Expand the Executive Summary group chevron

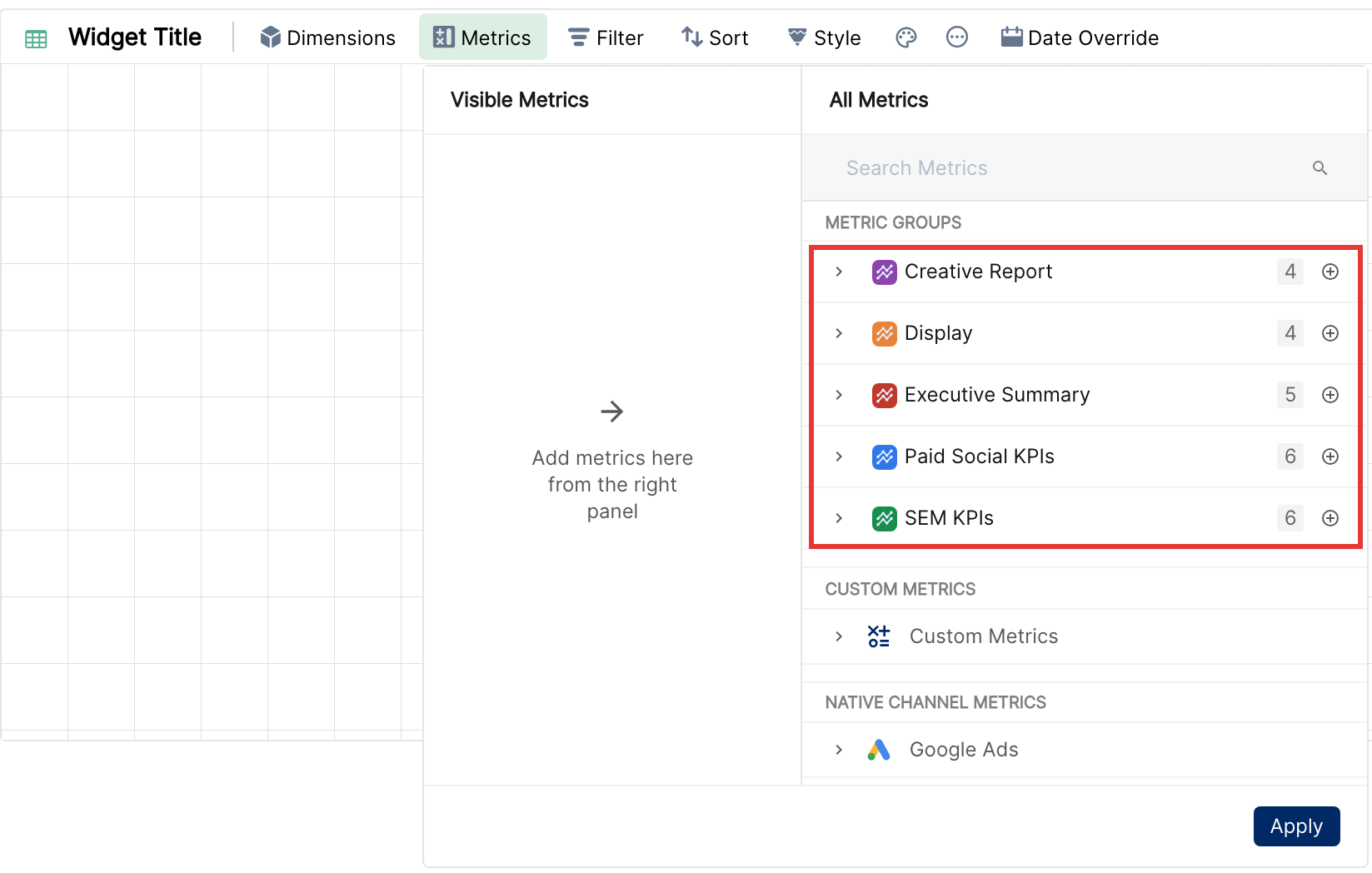[839, 395]
